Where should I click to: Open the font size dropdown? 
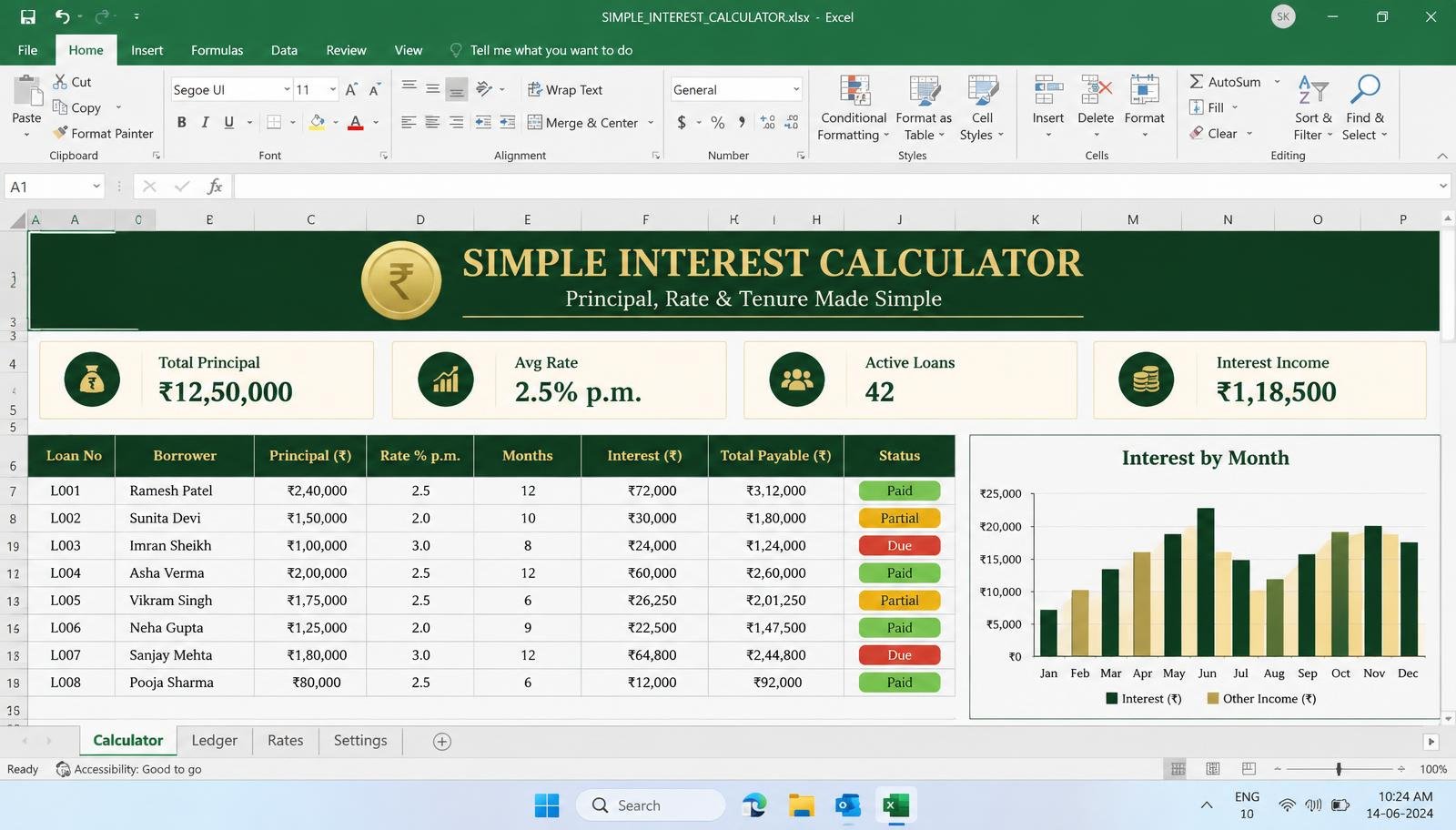pos(332,89)
